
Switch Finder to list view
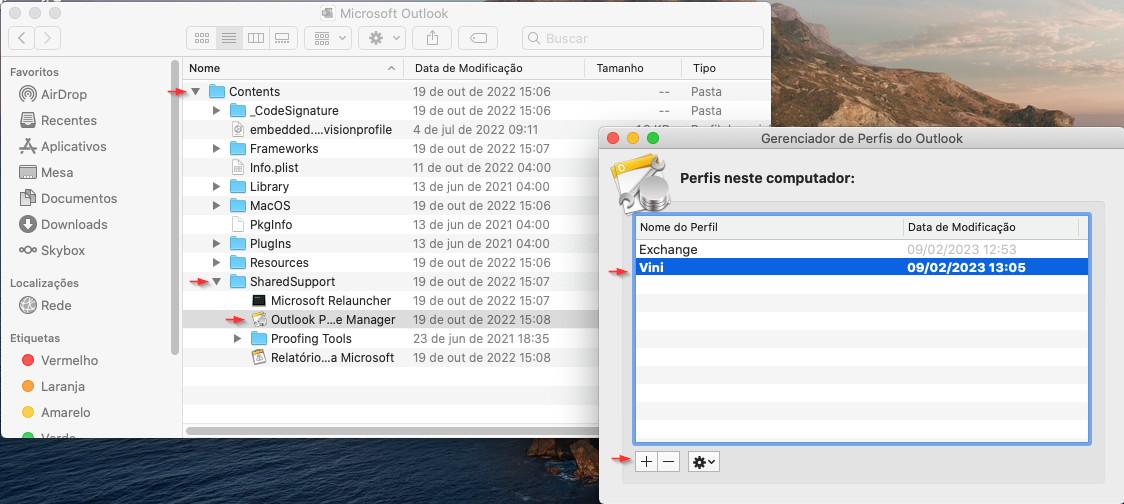(229, 38)
